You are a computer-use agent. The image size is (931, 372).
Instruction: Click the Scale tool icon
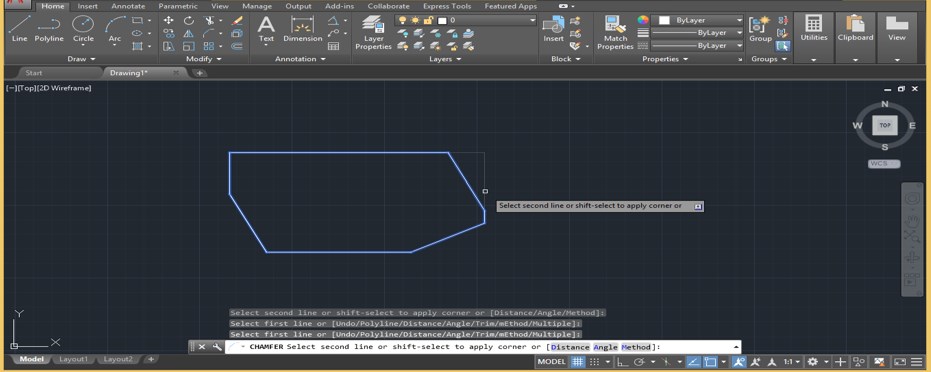click(188, 46)
